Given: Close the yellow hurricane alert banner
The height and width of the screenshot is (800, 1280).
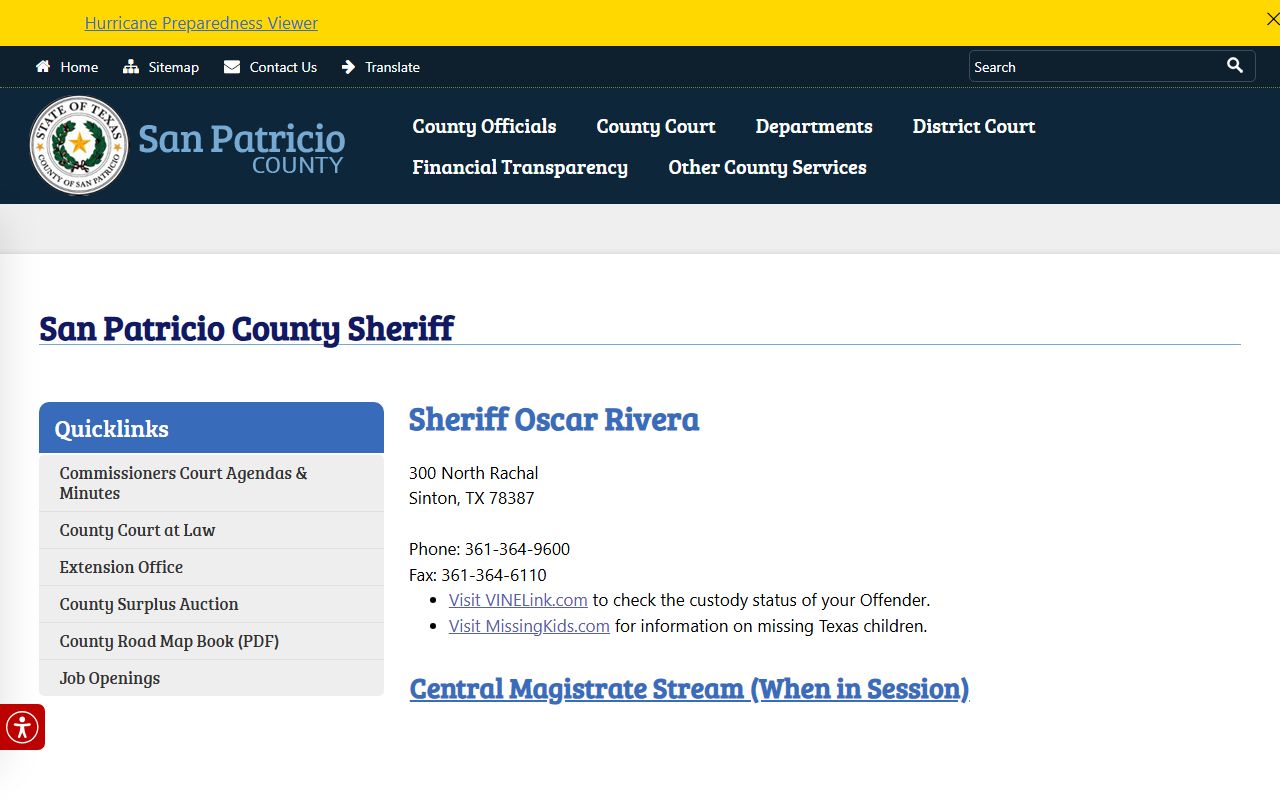Looking at the screenshot, I should pyautogui.click(x=1272, y=19).
